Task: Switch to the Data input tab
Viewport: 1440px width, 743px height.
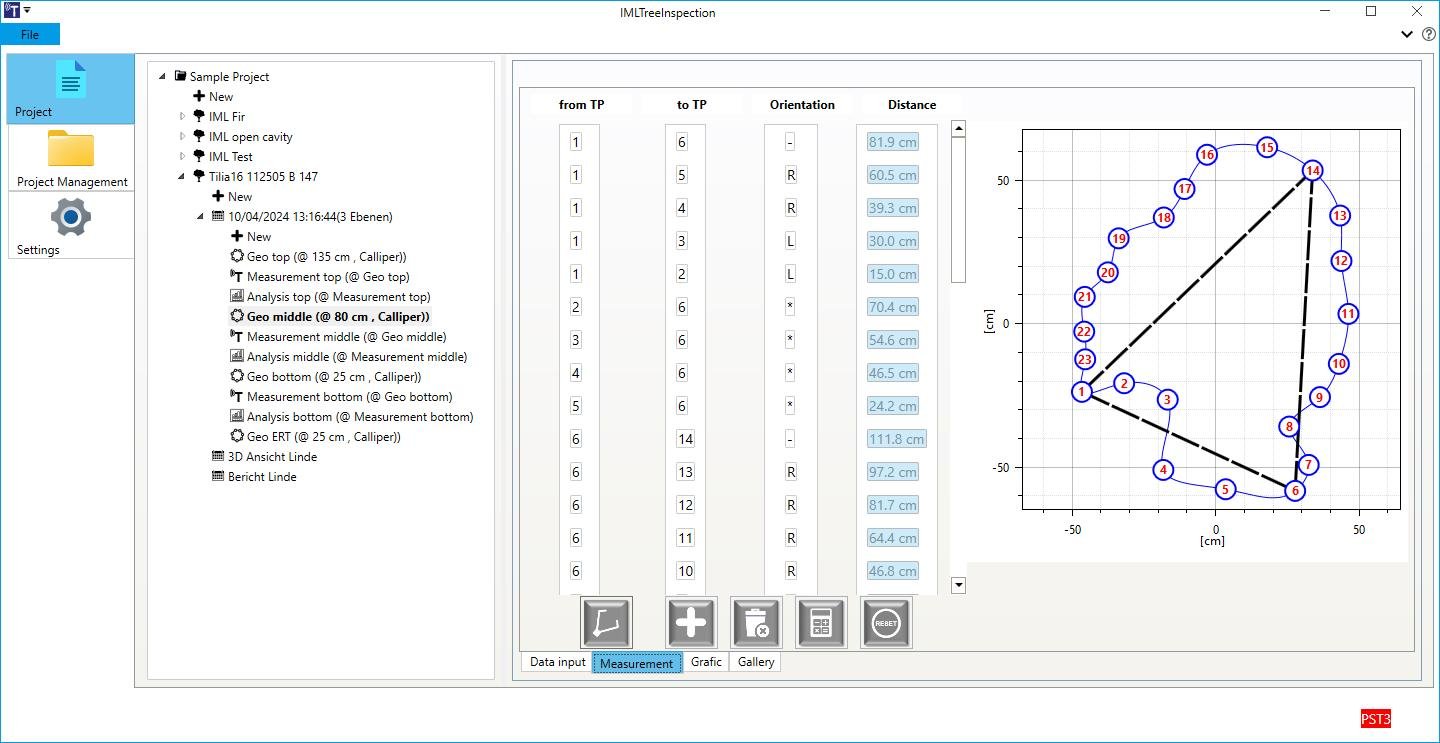Action: click(557, 662)
